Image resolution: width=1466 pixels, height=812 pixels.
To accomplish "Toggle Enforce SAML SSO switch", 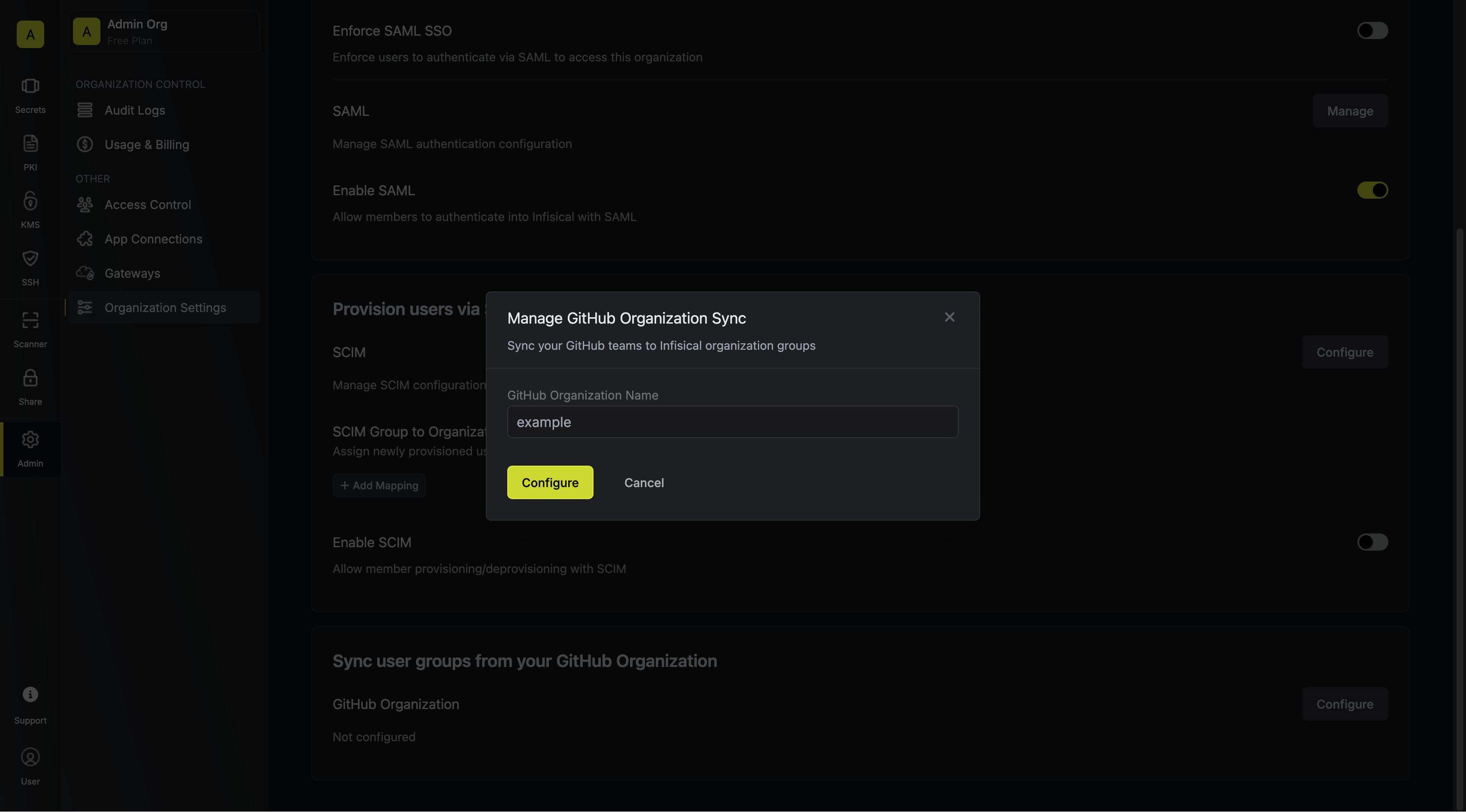I will pyautogui.click(x=1372, y=31).
